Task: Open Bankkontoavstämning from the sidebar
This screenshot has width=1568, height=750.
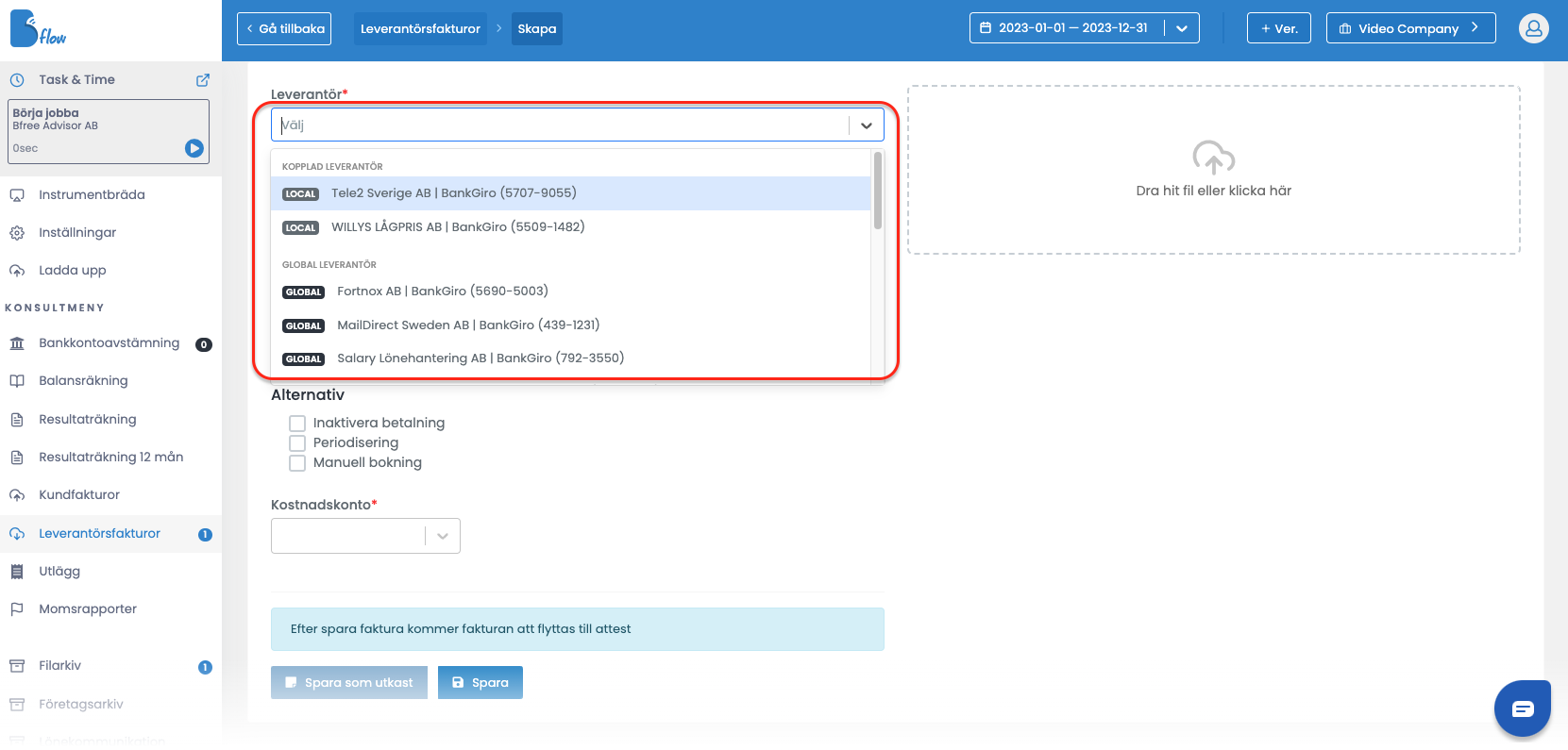Action: [110, 343]
